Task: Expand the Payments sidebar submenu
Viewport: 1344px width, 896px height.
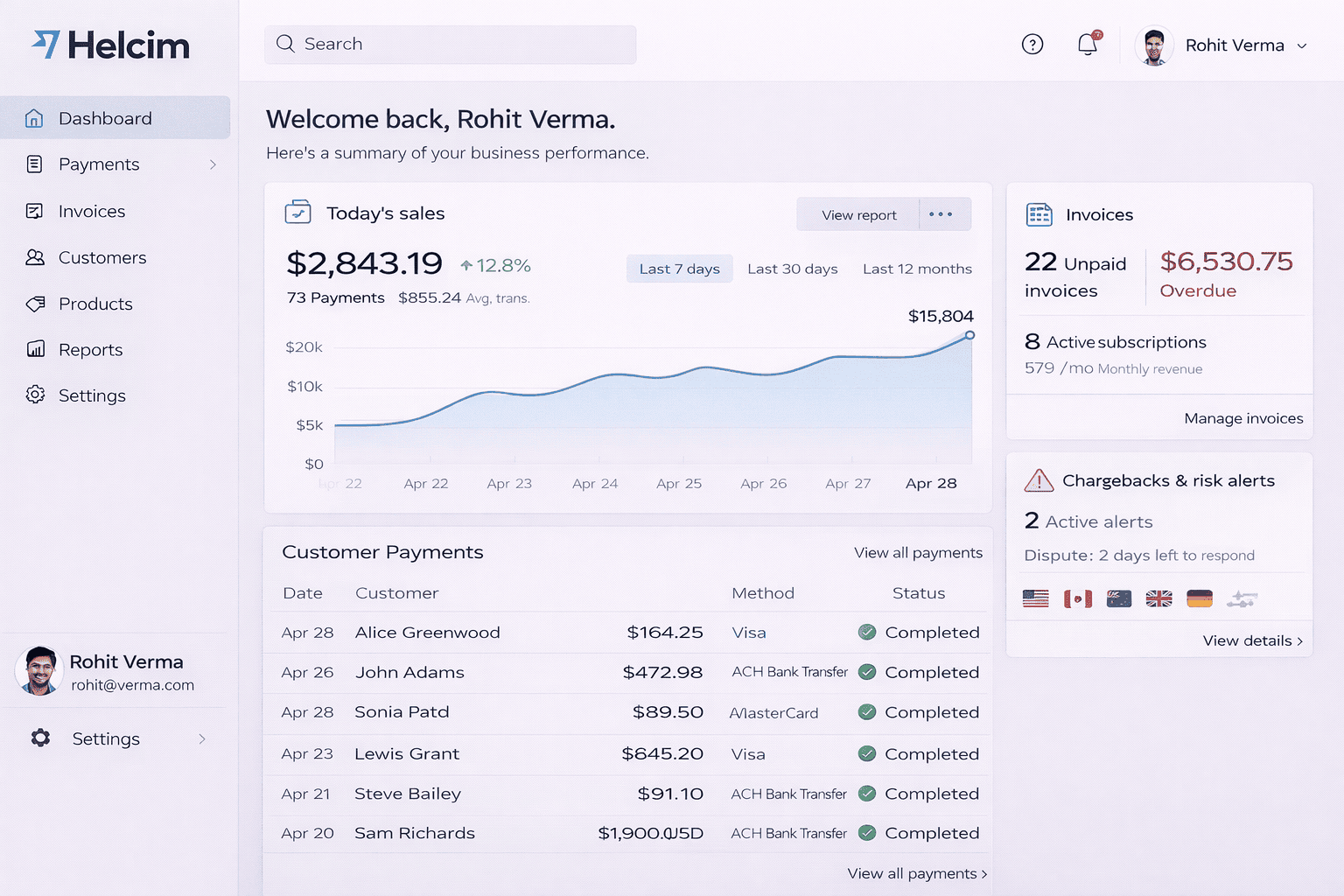Action: [x=213, y=164]
